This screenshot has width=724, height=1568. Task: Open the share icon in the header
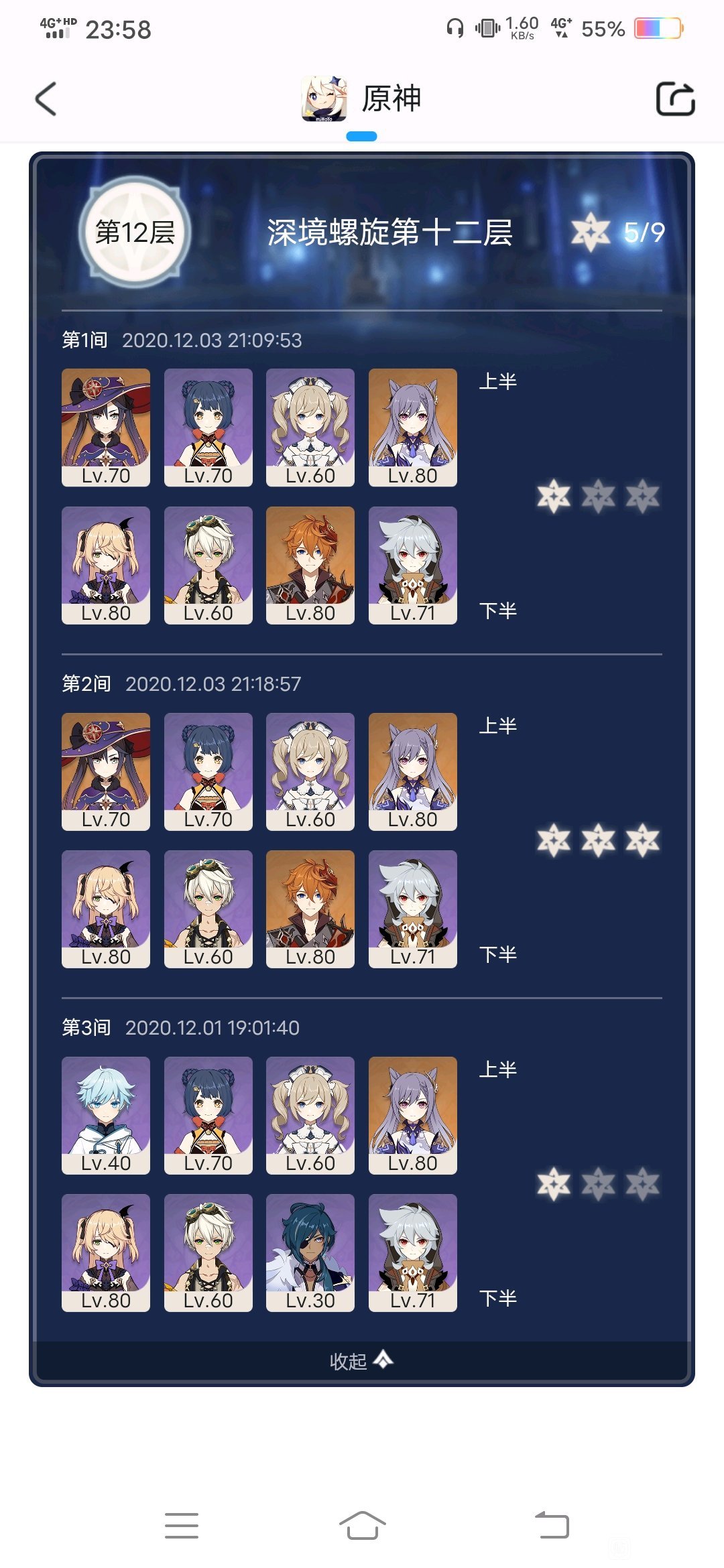coord(675,99)
